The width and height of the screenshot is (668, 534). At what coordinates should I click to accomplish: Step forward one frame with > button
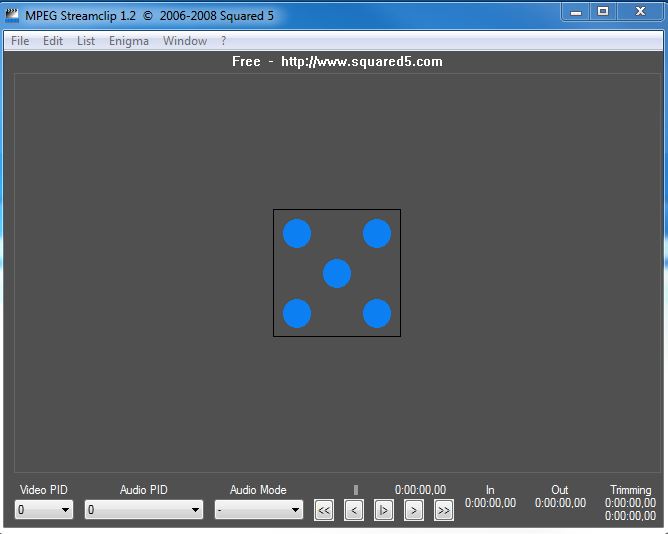tap(413, 510)
